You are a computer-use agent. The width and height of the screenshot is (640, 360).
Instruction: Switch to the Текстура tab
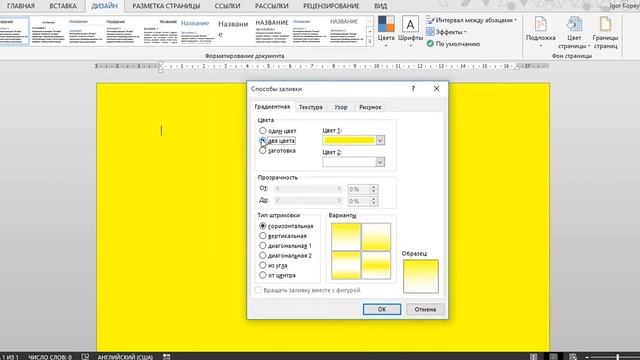[311, 107]
